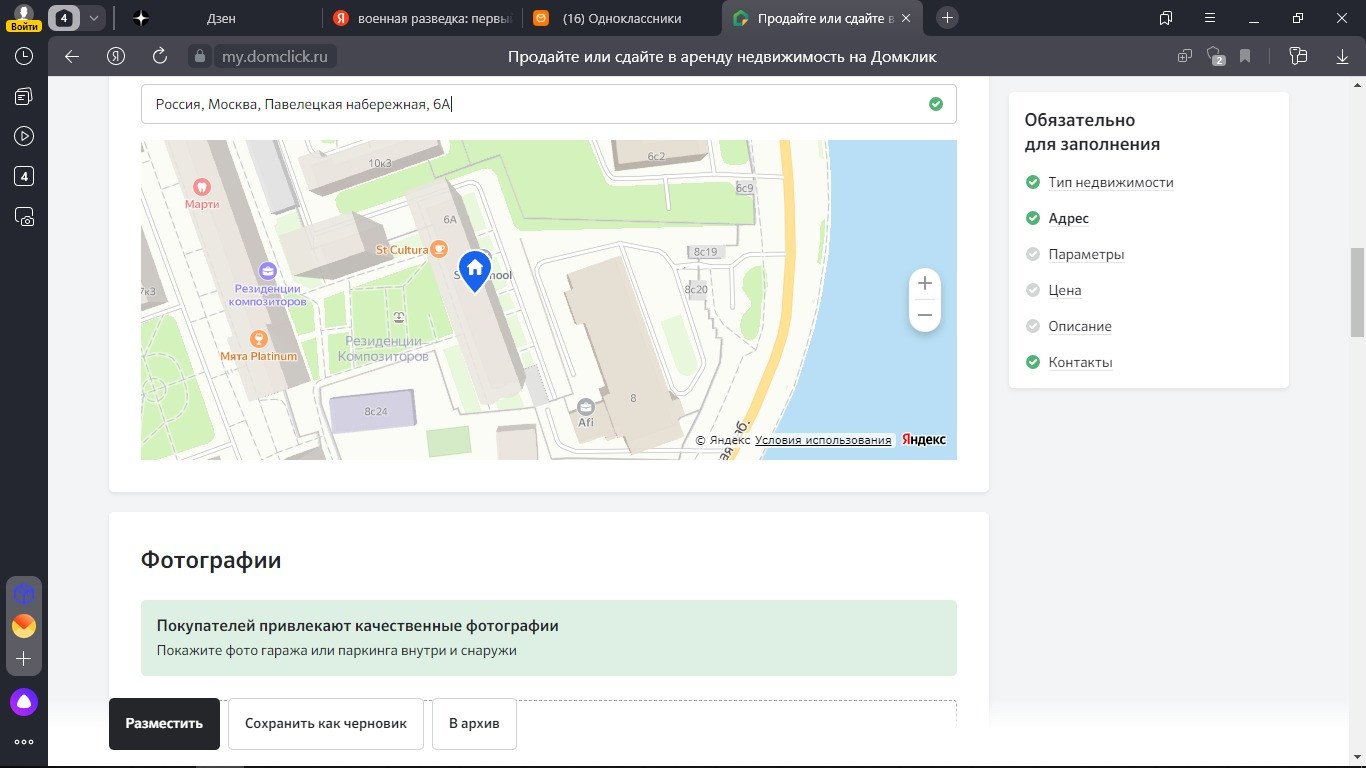Open the protection shield icon with badge 2
1366x768 pixels.
pyautogui.click(x=1215, y=56)
